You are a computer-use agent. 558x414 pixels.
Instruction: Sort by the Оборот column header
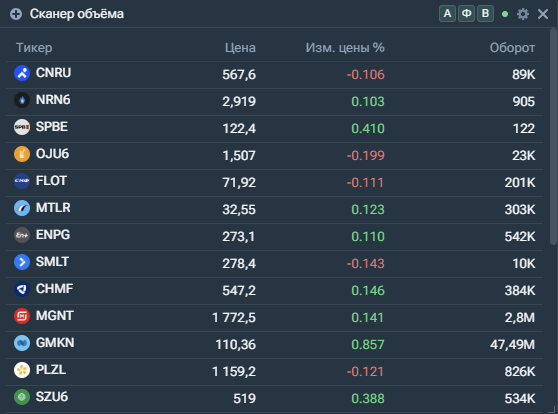click(512, 48)
